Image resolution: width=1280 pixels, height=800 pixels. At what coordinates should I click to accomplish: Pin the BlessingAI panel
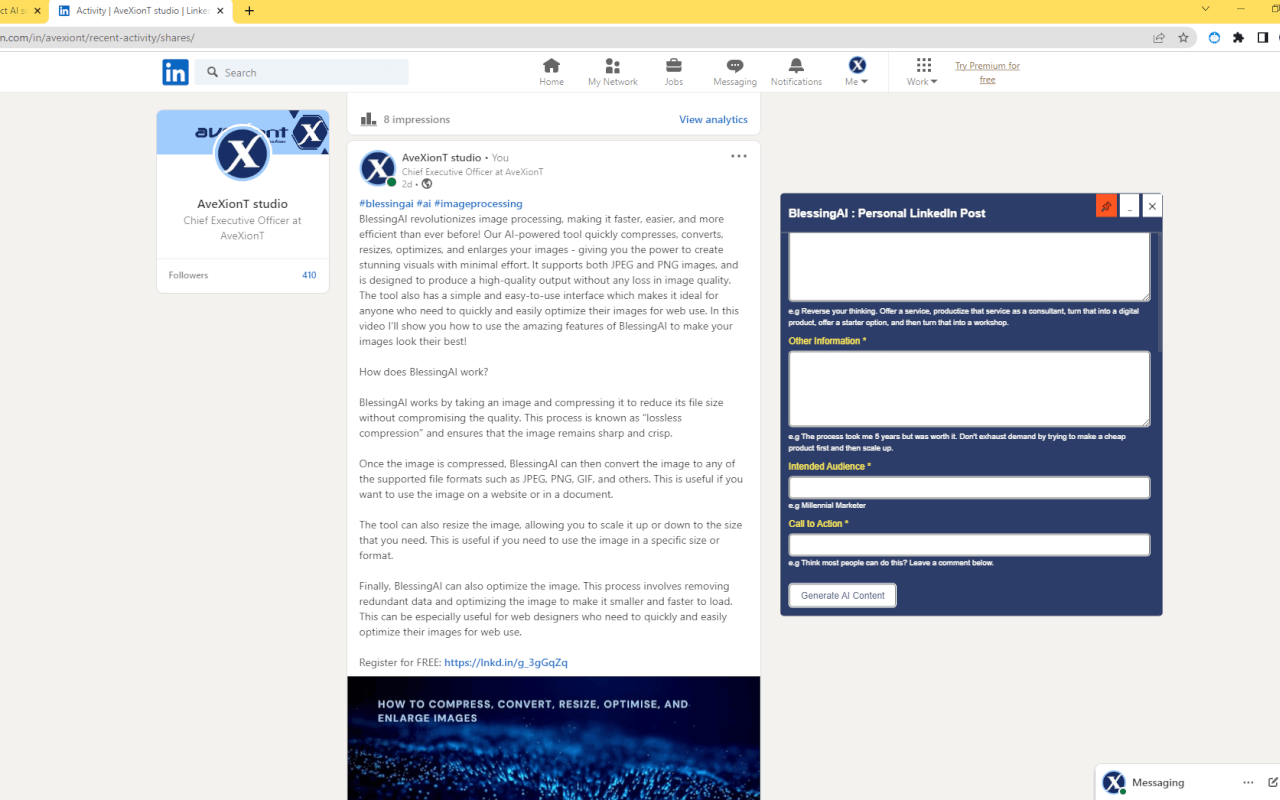click(x=1106, y=206)
